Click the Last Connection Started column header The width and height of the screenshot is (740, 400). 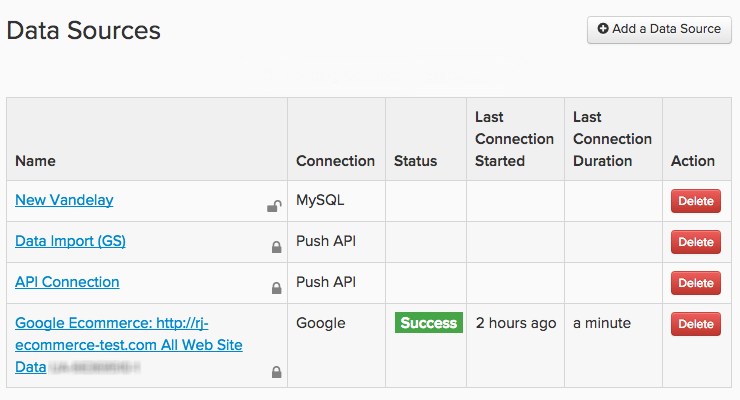click(514, 139)
